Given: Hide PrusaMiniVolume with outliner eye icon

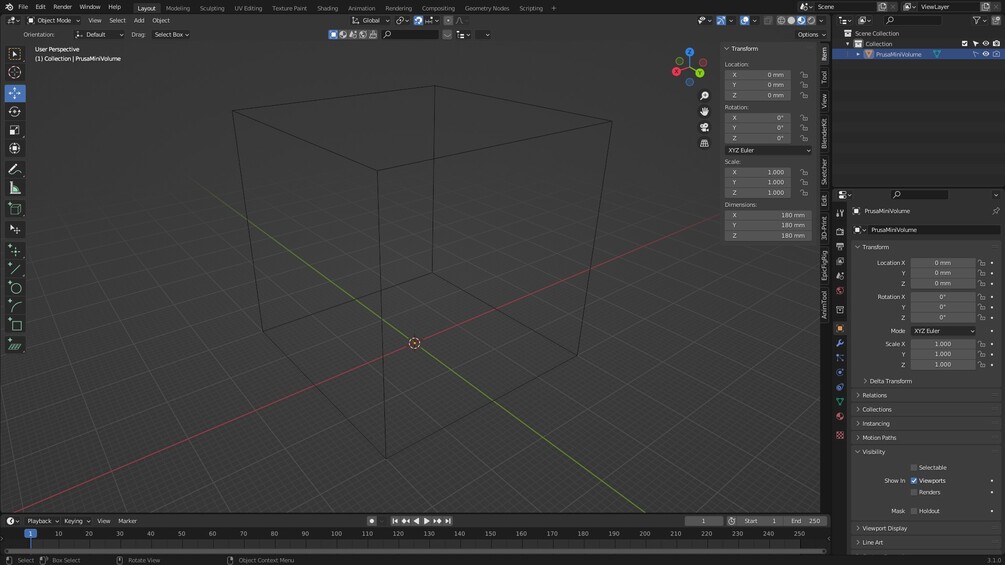Looking at the screenshot, I should pyautogui.click(x=986, y=54).
